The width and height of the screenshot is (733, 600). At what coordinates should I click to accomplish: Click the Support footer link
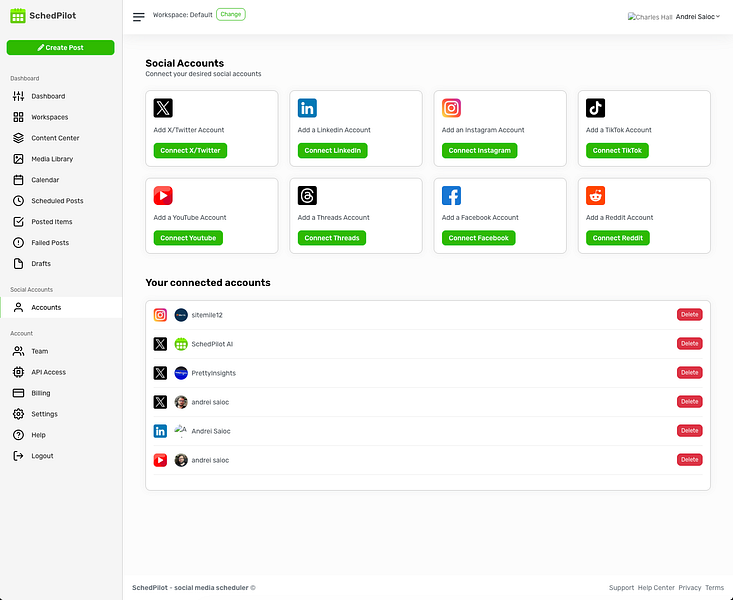(x=621, y=588)
